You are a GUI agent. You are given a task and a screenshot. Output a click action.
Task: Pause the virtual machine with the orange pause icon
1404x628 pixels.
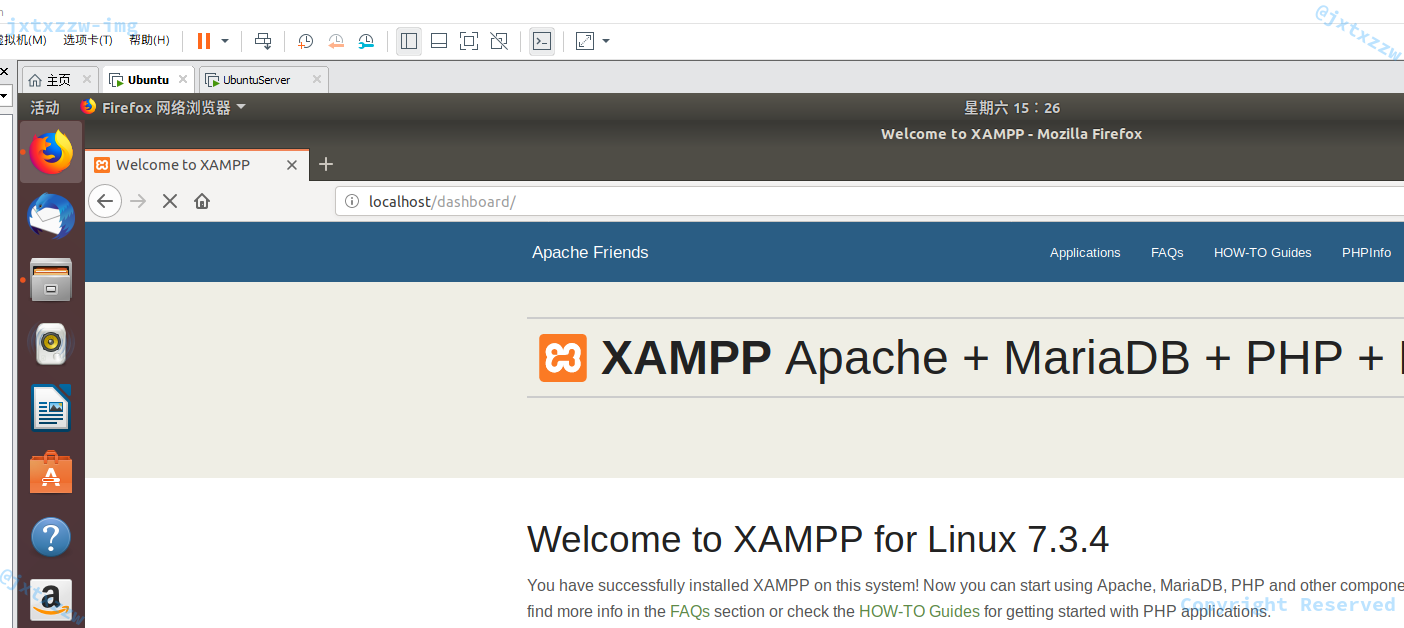(204, 41)
